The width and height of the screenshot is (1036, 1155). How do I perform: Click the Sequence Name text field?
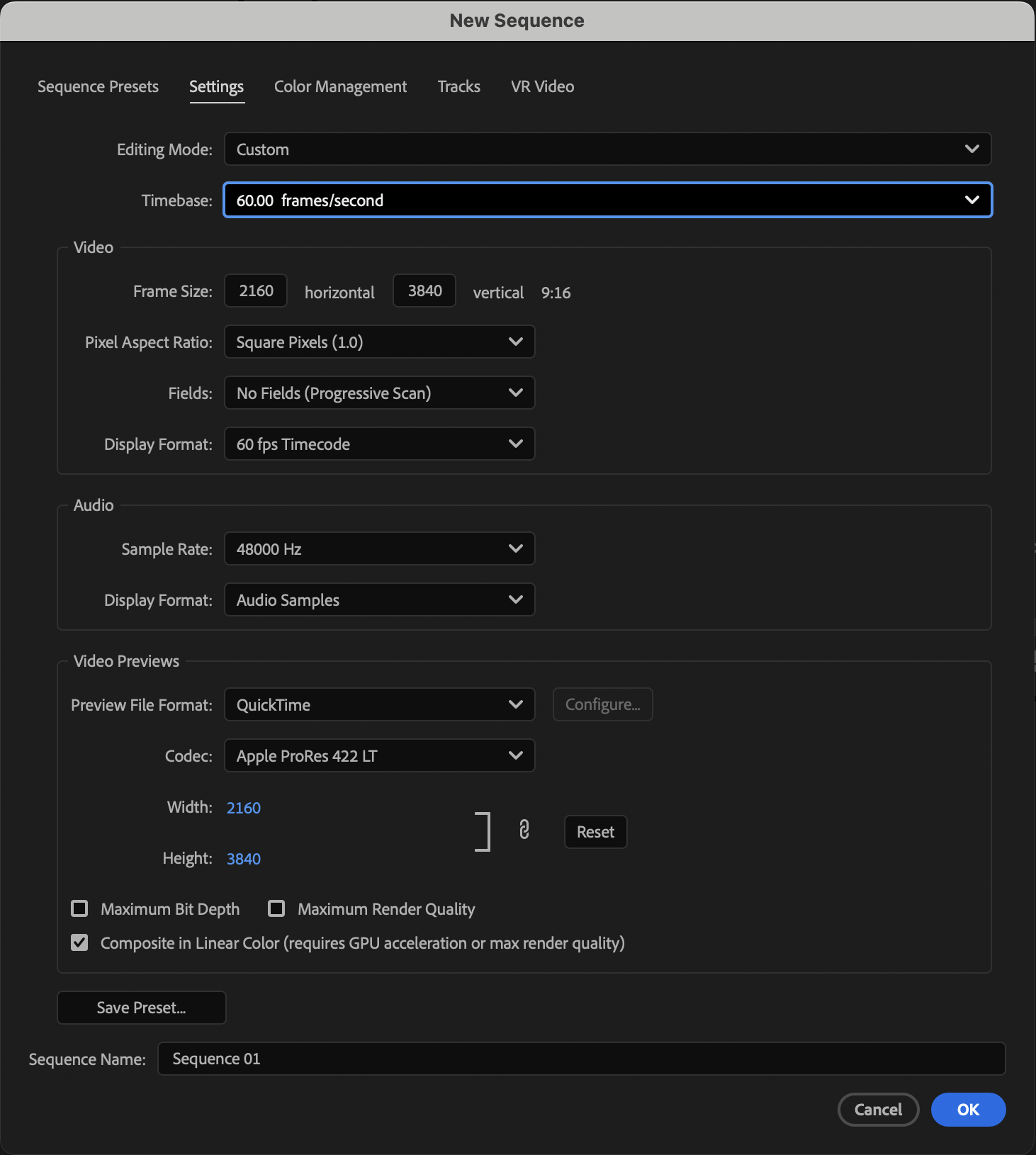[x=581, y=1059]
